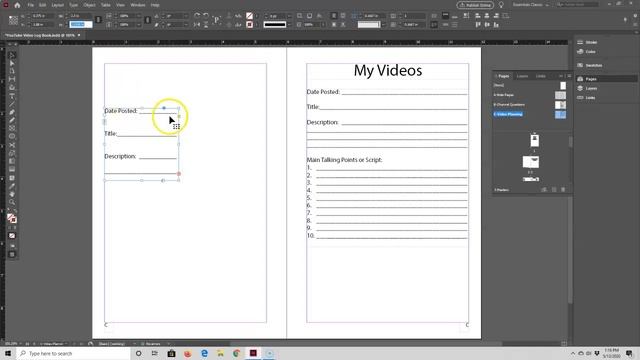640x360 pixels.
Task: Open the Scale X percentage dropdown
Action: pos(139,16)
